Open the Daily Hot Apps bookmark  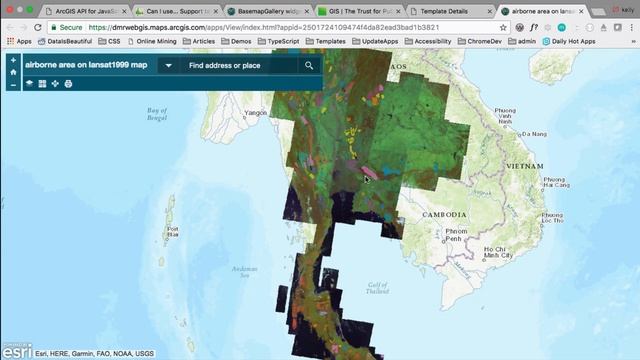(x=569, y=41)
